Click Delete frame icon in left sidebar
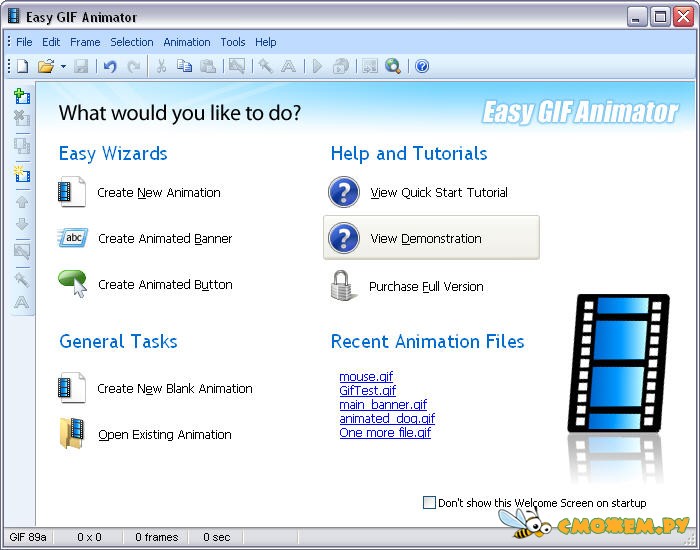The image size is (700, 550). (22, 118)
